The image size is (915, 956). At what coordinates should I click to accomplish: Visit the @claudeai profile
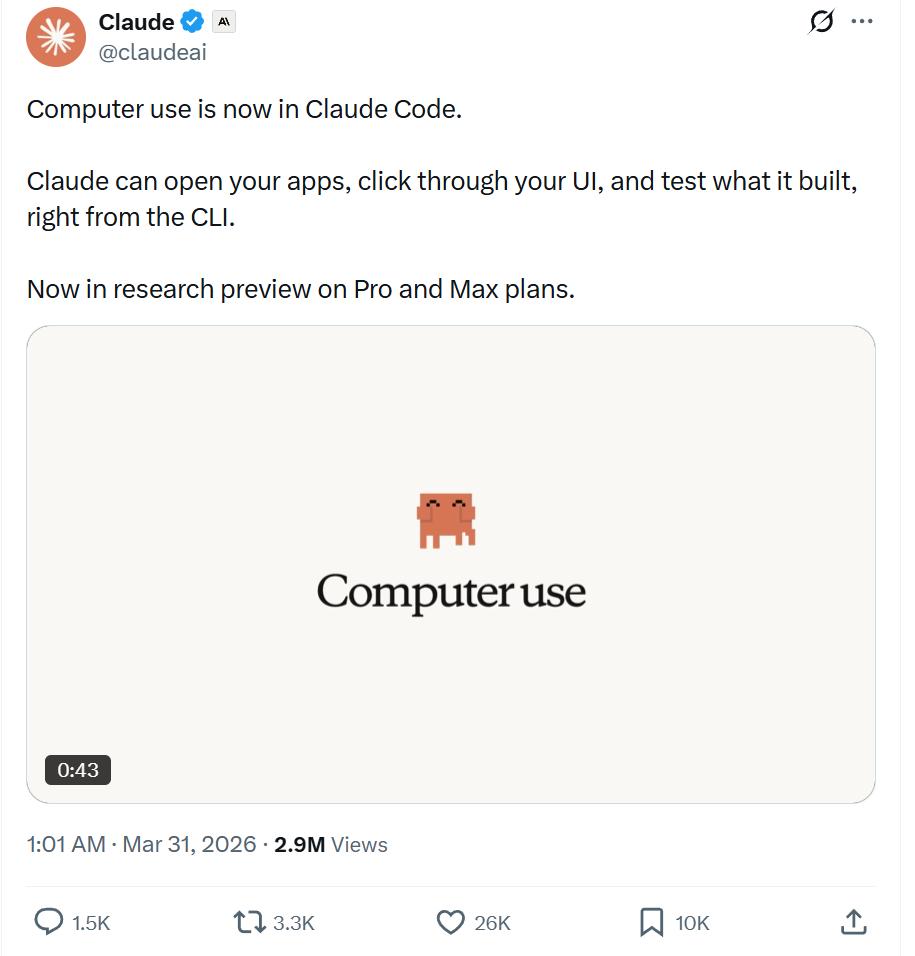(152, 52)
